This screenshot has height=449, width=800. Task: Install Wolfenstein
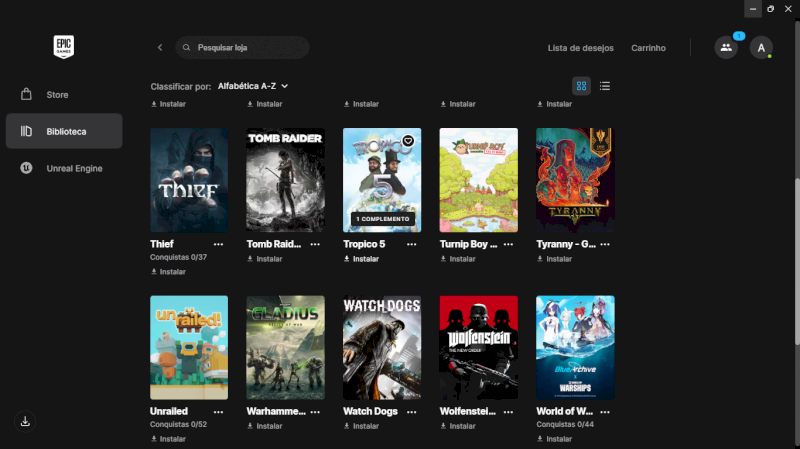click(x=458, y=426)
